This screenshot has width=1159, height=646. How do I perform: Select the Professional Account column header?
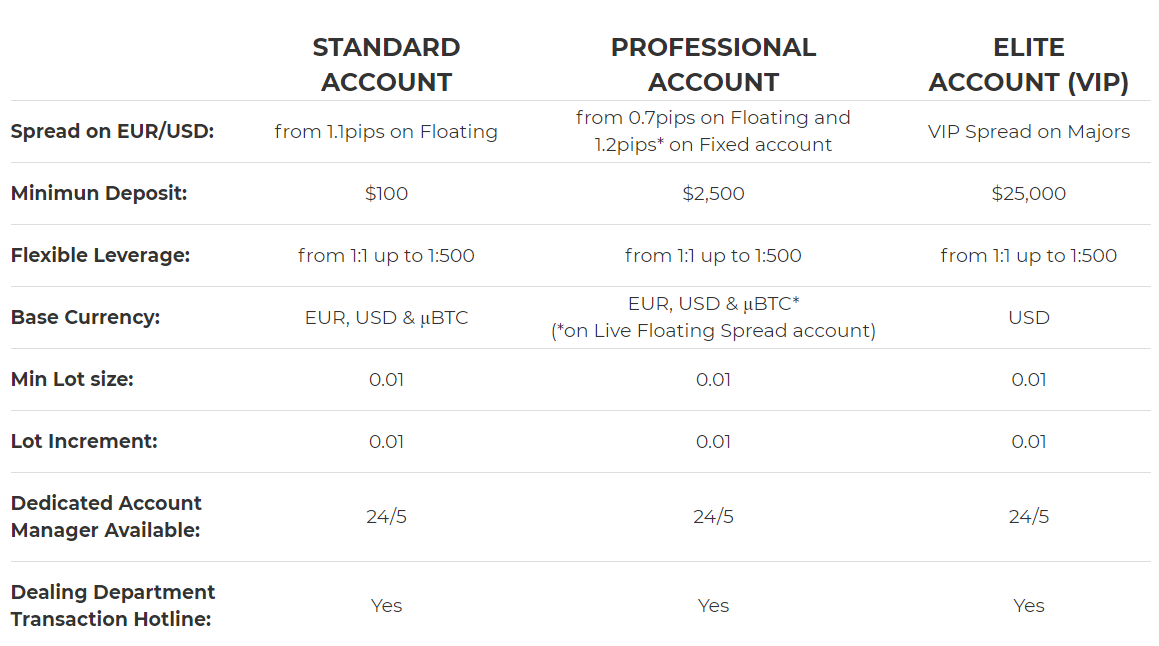tap(713, 64)
